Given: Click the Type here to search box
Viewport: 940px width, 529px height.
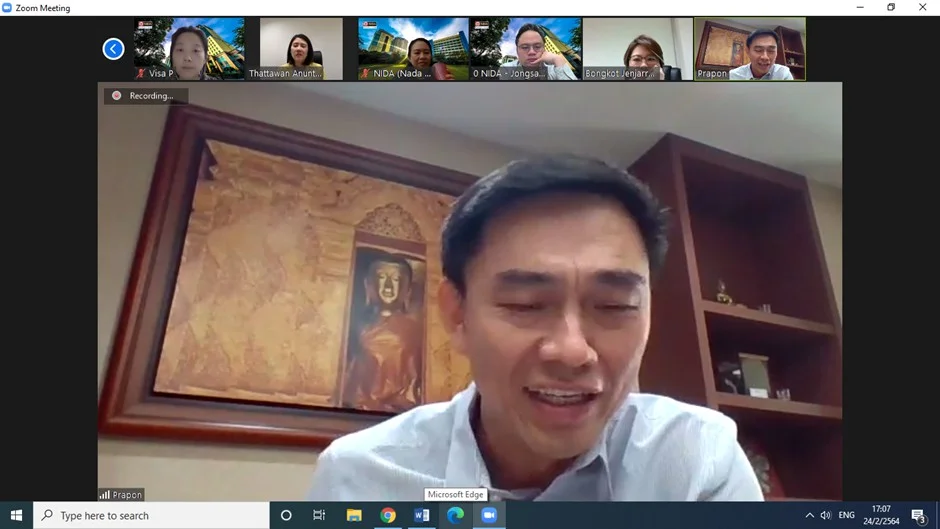Looking at the screenshot, I should [x=151, y=515].
